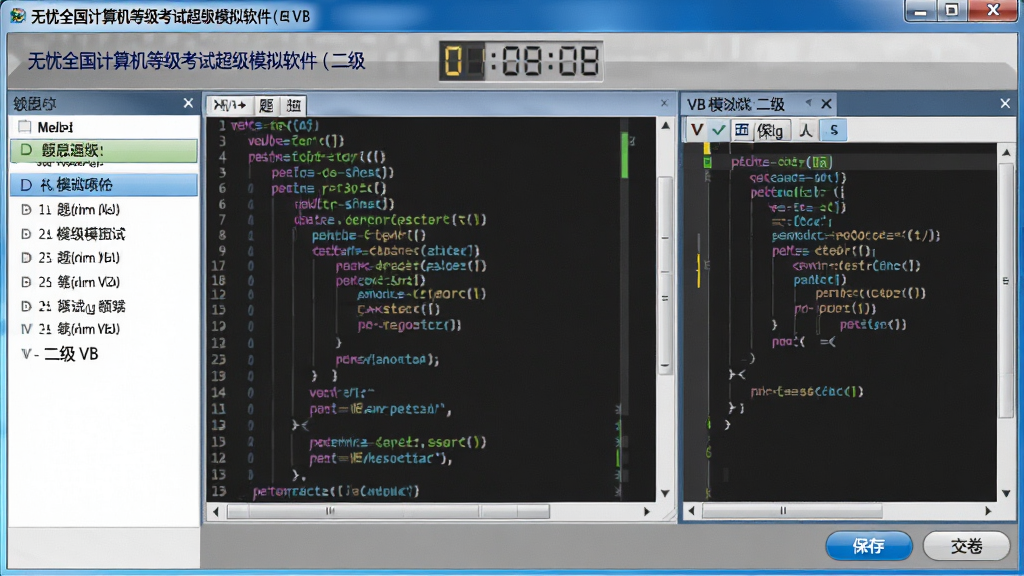Viewport: 1024px width, 576px height.
Task: Click center editor vertical scrollbar up arrow
Action: [x=665, y=125]
